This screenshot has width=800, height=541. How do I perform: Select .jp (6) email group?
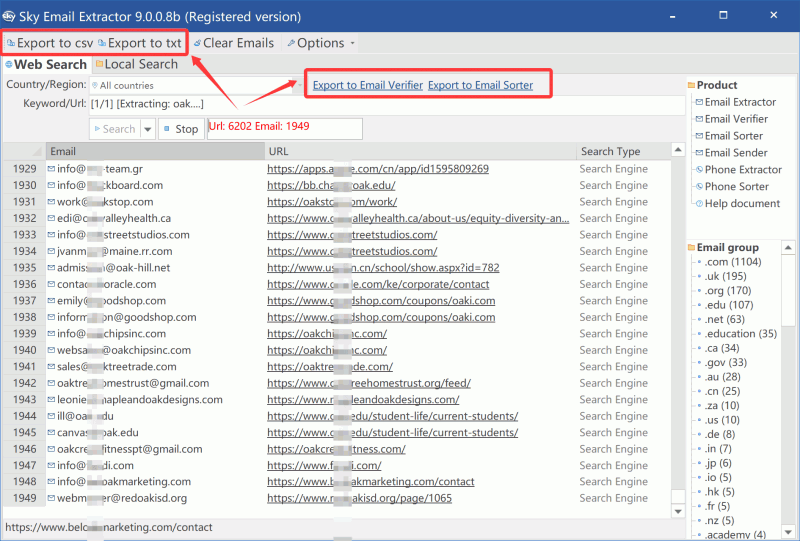coord(718,463)
